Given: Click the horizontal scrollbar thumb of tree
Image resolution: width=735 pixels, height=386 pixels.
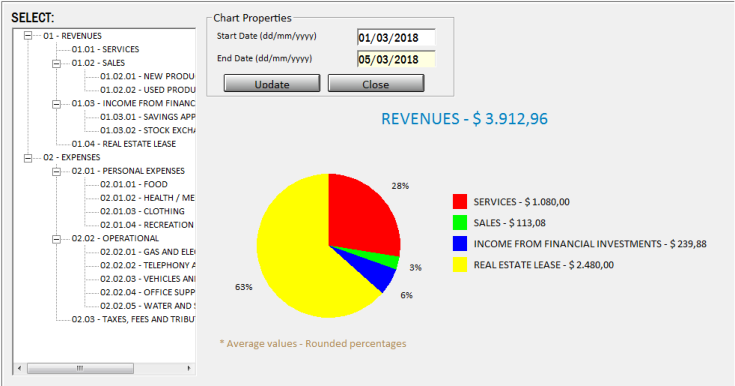Looking at the screenshot, I should click(x=80, y=369).
